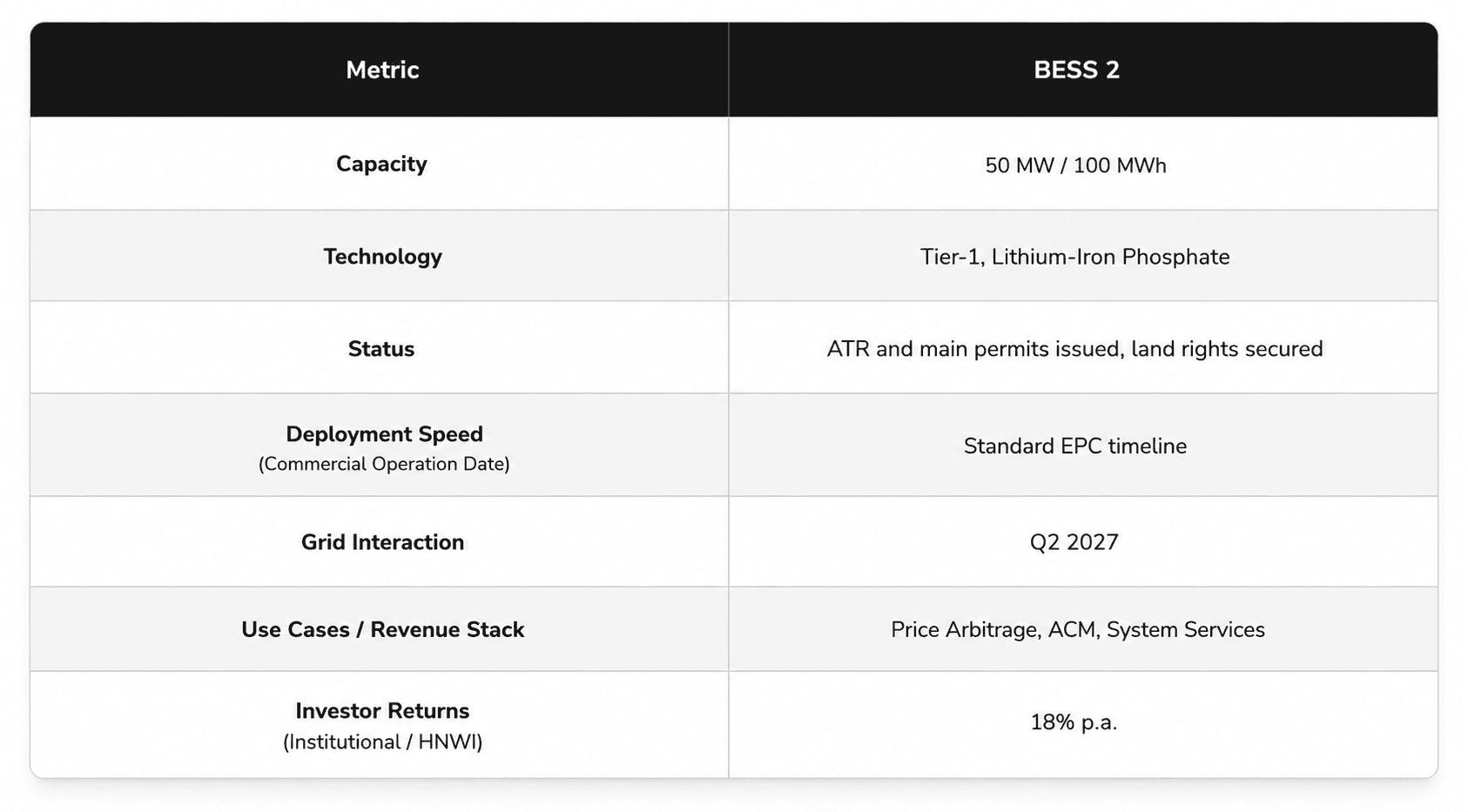This screenshot has width=1468, height=812.
Task: Select the 50 MW / 100 MWh value
Action: 1075,165
